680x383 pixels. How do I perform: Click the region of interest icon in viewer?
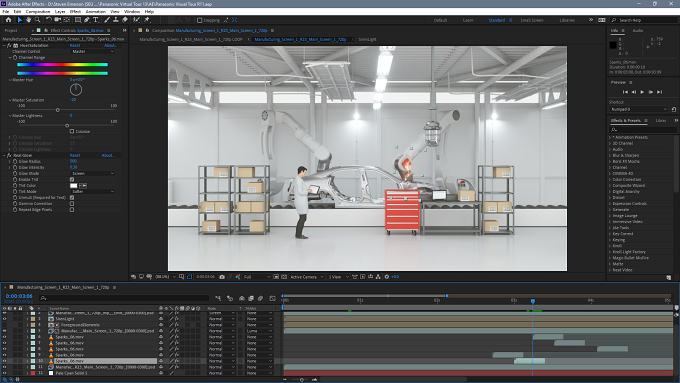[276, 277]
